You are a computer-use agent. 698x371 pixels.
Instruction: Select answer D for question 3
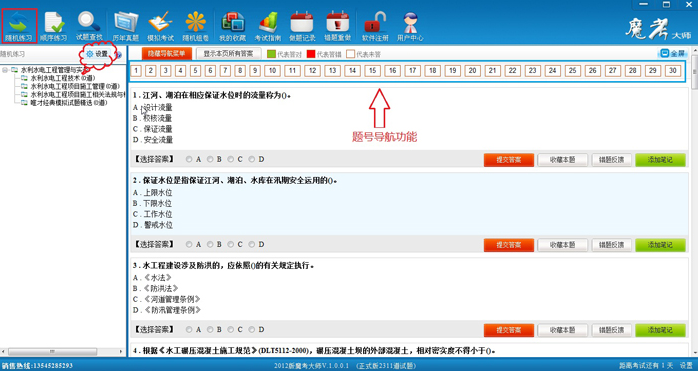(252, 330)
